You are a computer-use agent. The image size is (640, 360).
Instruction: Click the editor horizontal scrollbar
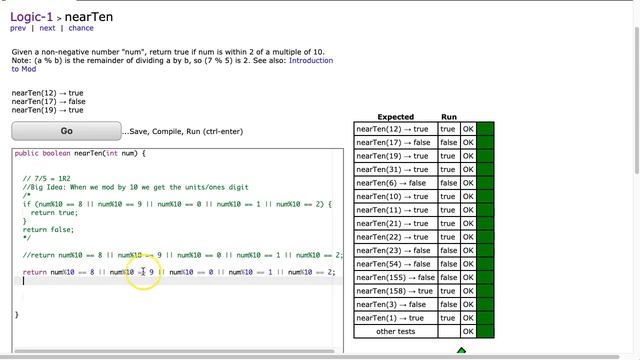point(174,351)
